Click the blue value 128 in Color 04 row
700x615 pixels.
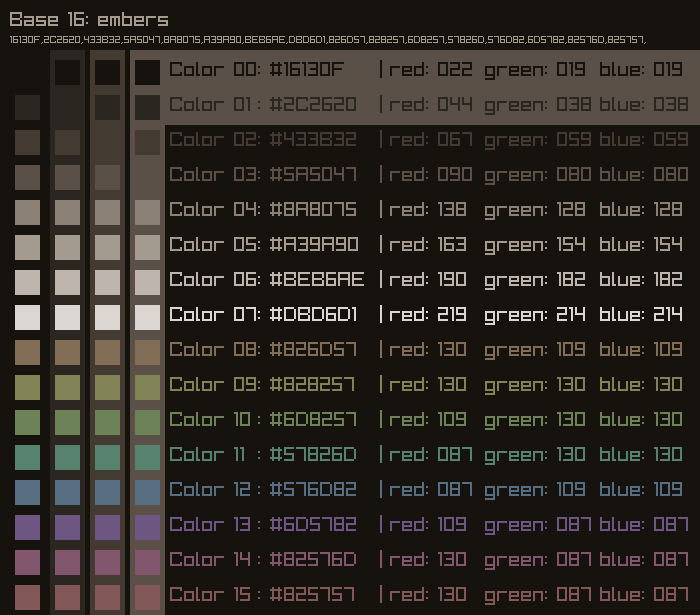tap(670, 209)
